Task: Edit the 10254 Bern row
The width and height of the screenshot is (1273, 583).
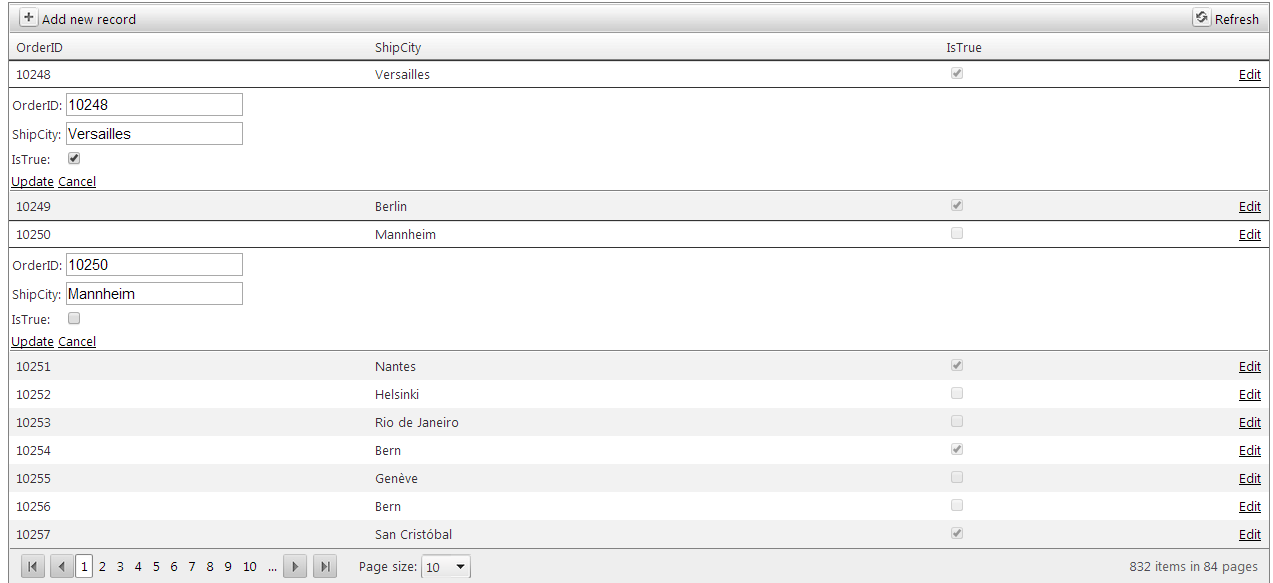Action: 1249,451
